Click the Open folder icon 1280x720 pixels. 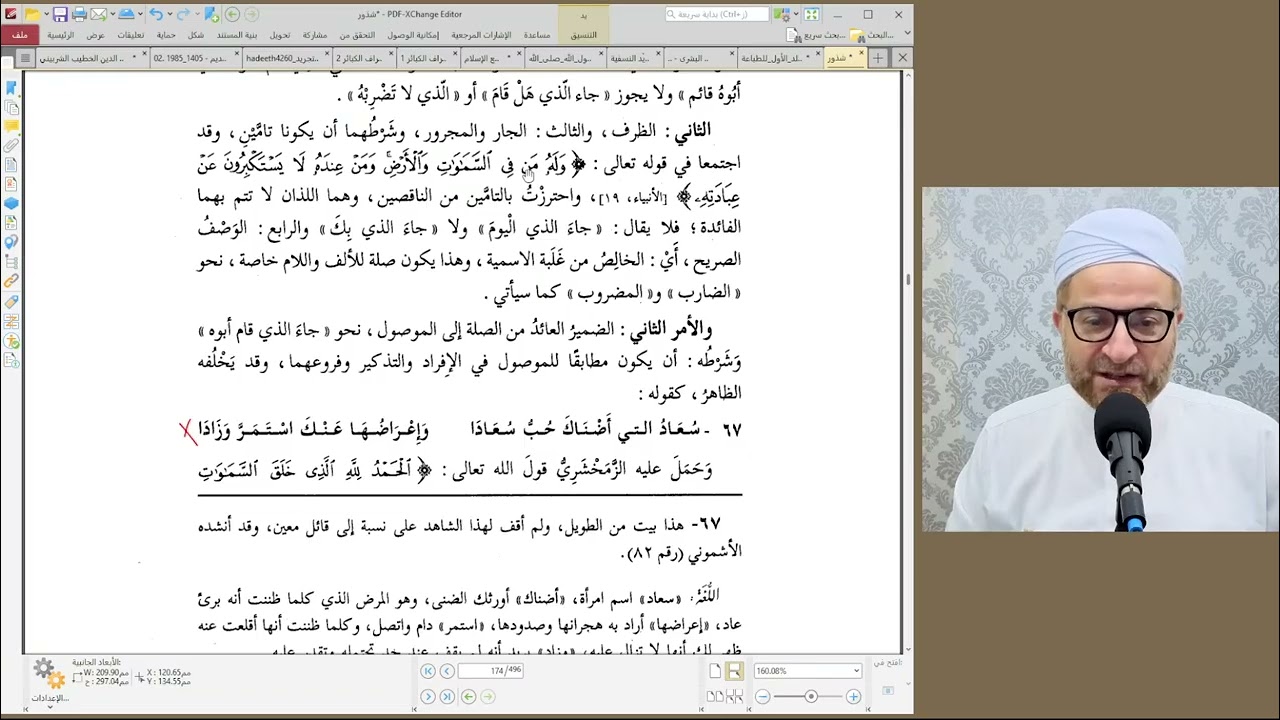32,14
